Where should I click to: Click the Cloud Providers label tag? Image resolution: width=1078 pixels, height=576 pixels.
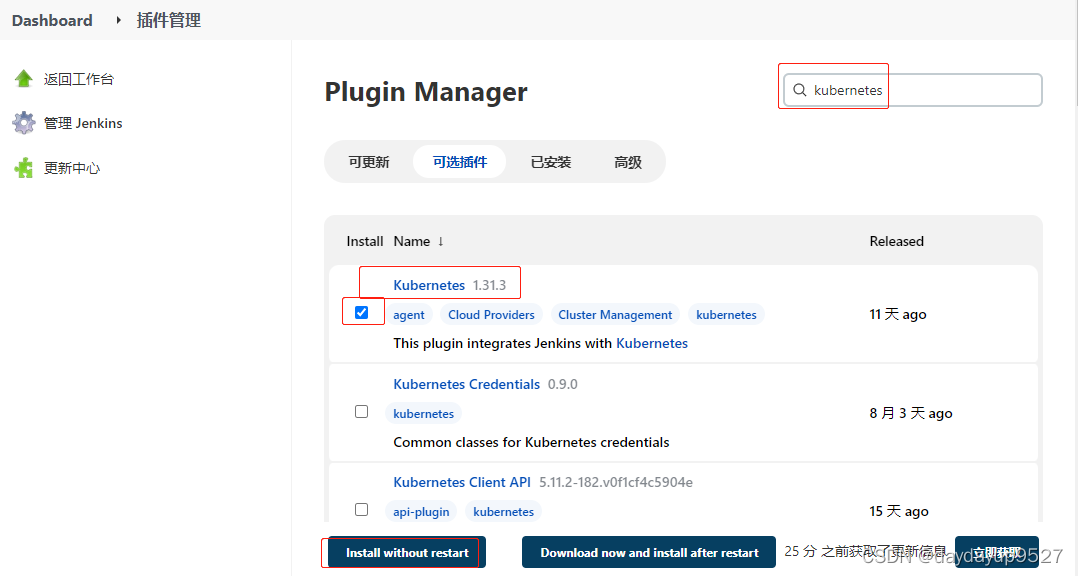pos(491,315)
